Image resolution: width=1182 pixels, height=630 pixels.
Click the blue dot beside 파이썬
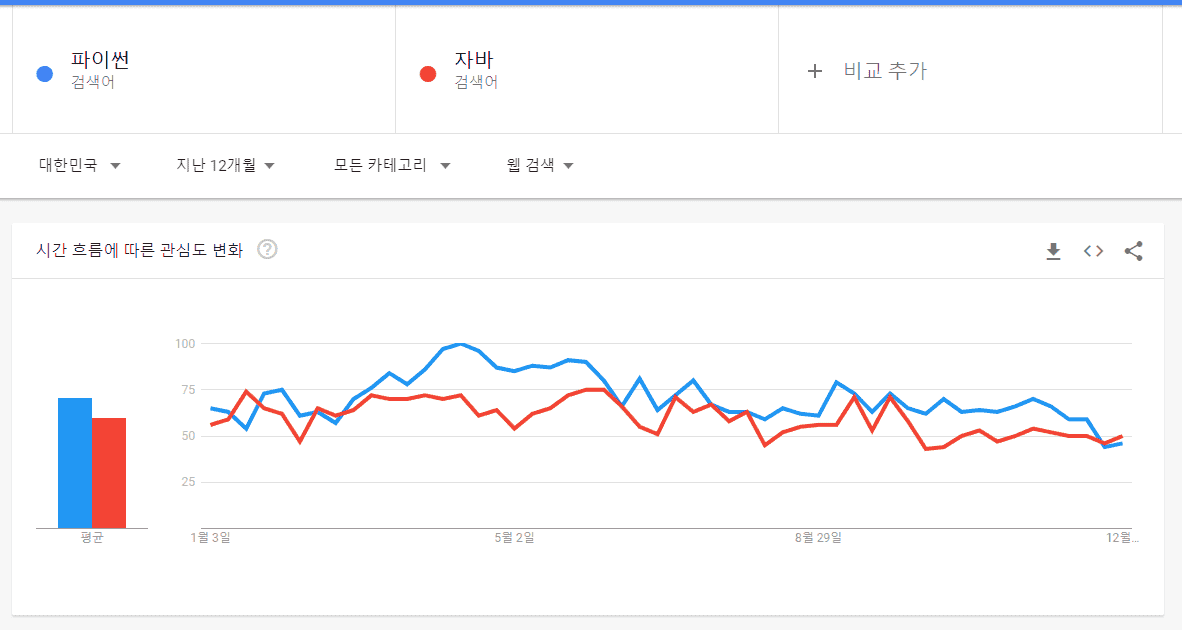pos(44,73)
